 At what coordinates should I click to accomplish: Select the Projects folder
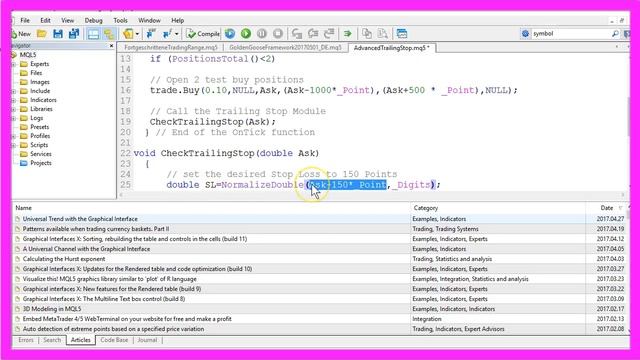click(41, 163)
